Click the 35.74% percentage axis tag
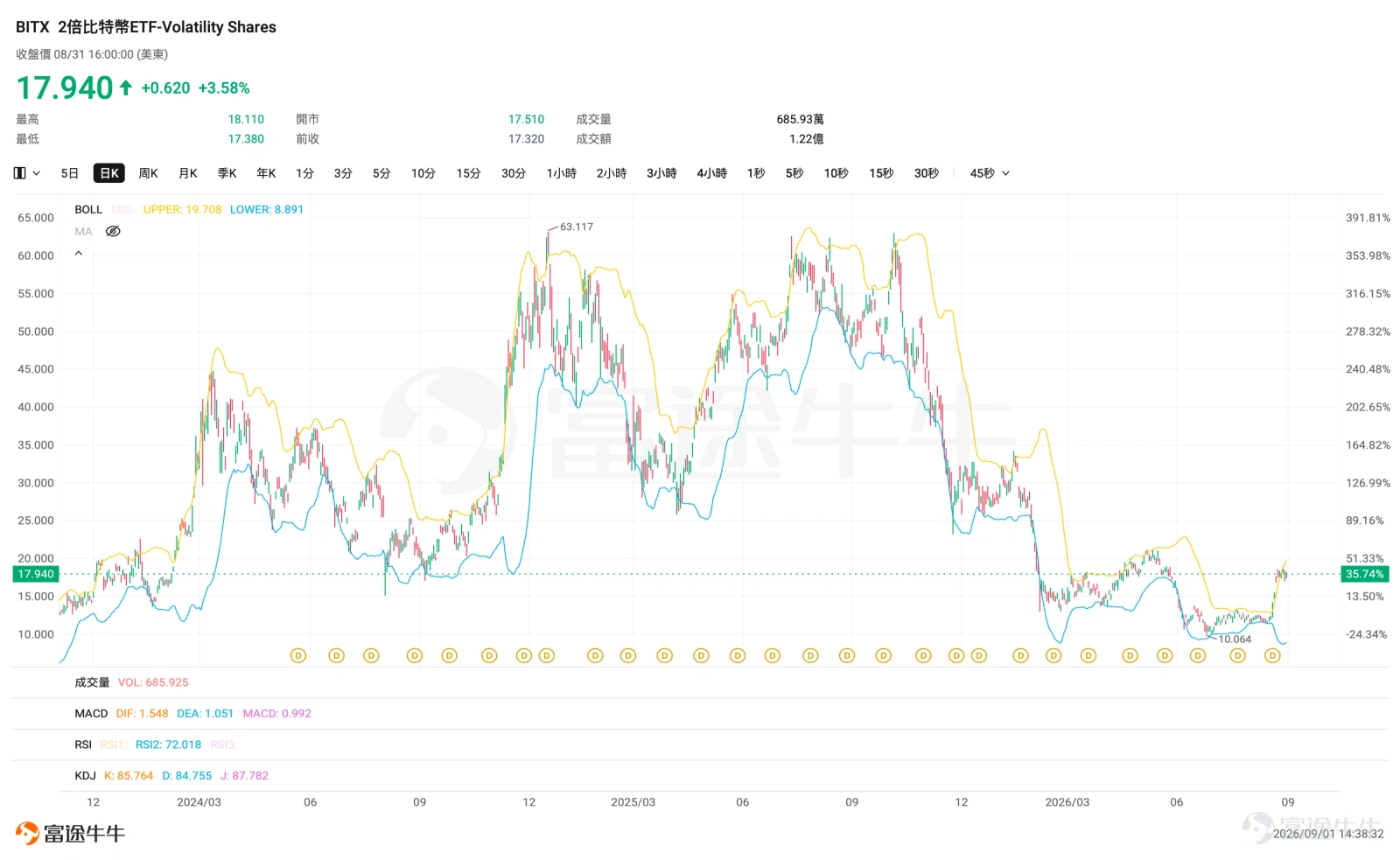Viewport: 1400px width, 860px height. coord(1364,574)
